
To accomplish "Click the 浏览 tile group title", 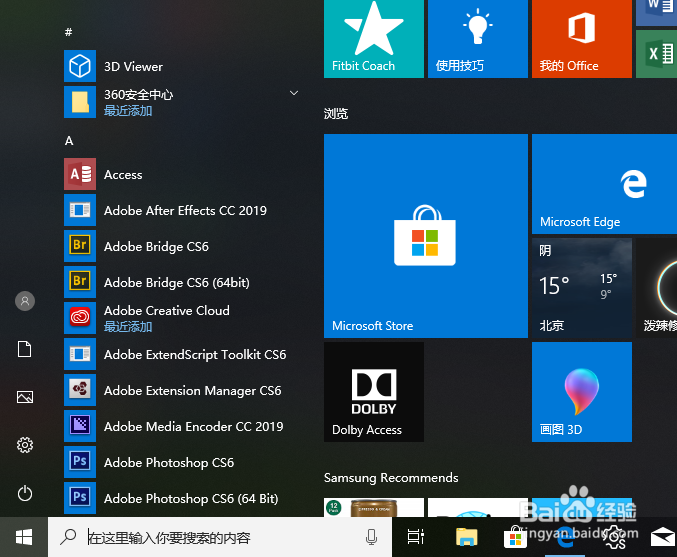I will [336, 114].
